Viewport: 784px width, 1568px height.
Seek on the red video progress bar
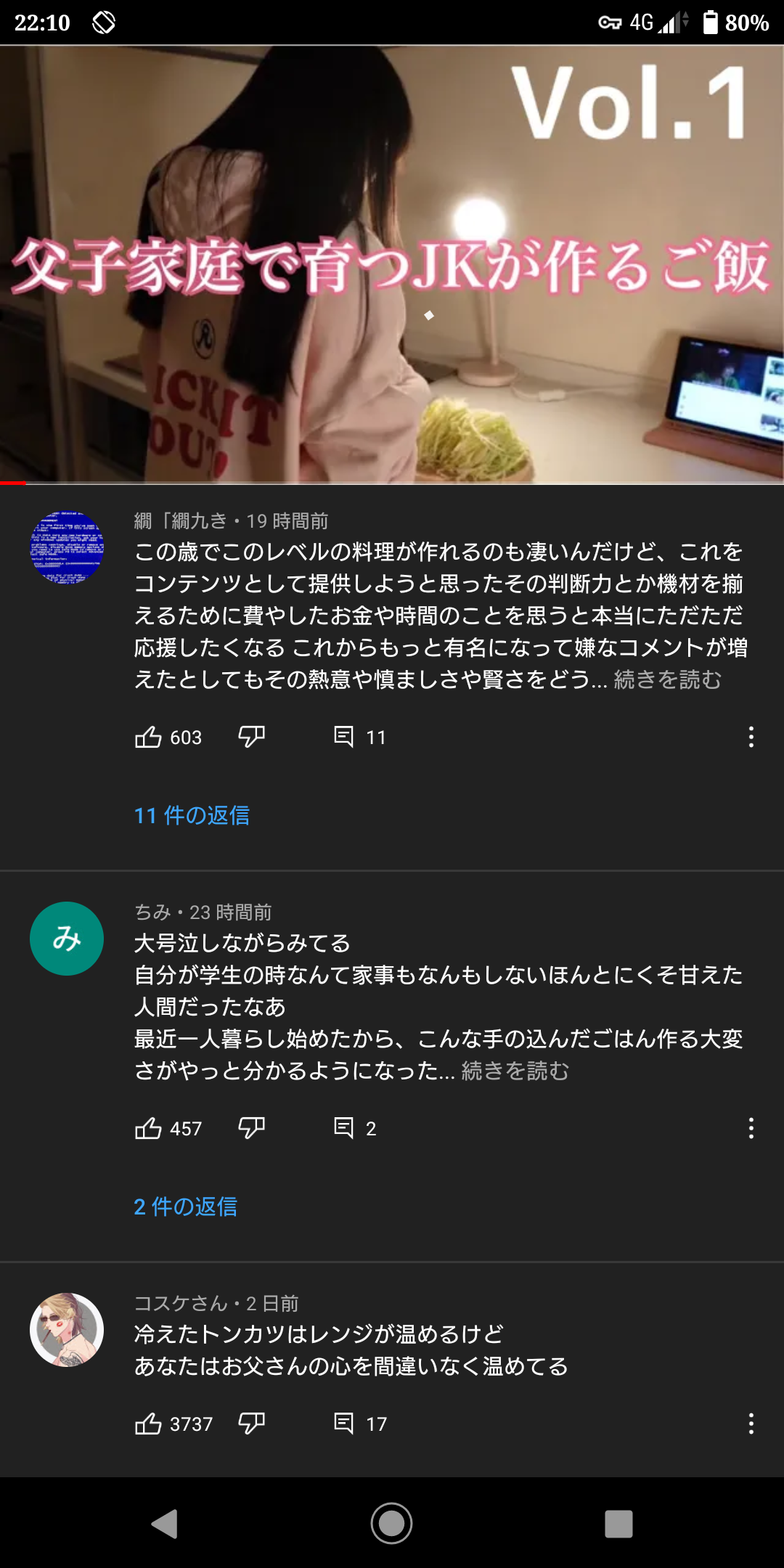point(392,483)
